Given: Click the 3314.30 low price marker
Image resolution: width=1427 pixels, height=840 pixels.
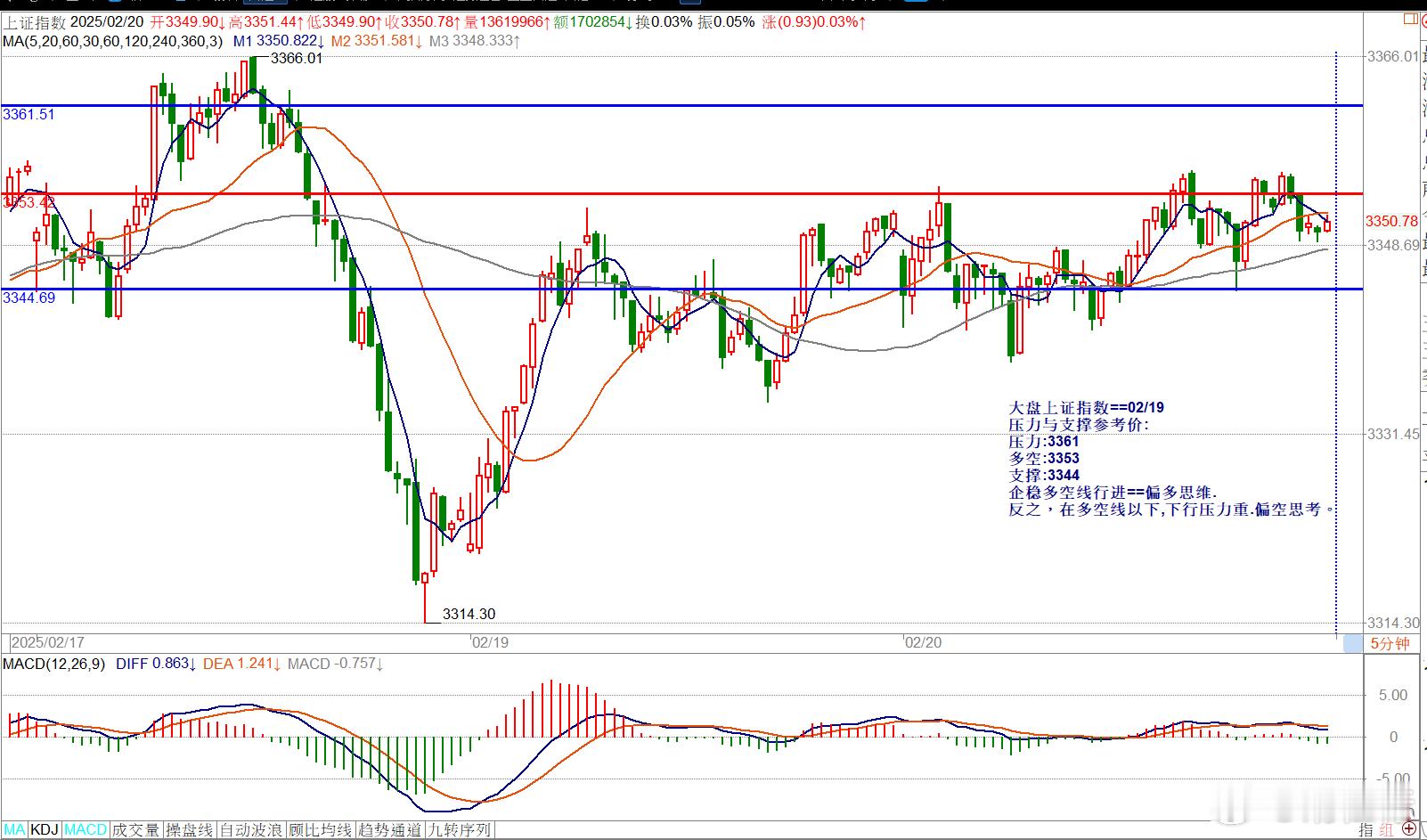Looking at the screenshot, I should pos(469,614).
